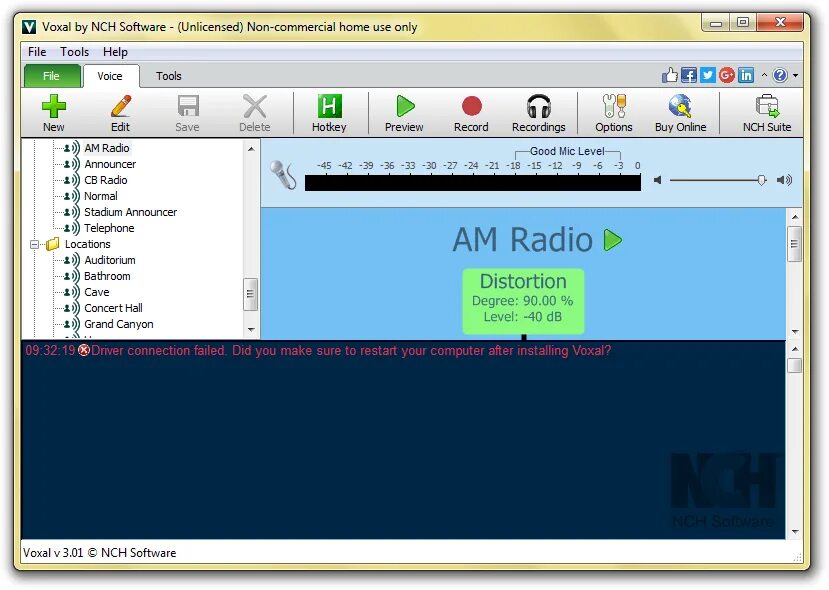Open the Options dialog
The image size is (829, 590).
coord(614,113)
